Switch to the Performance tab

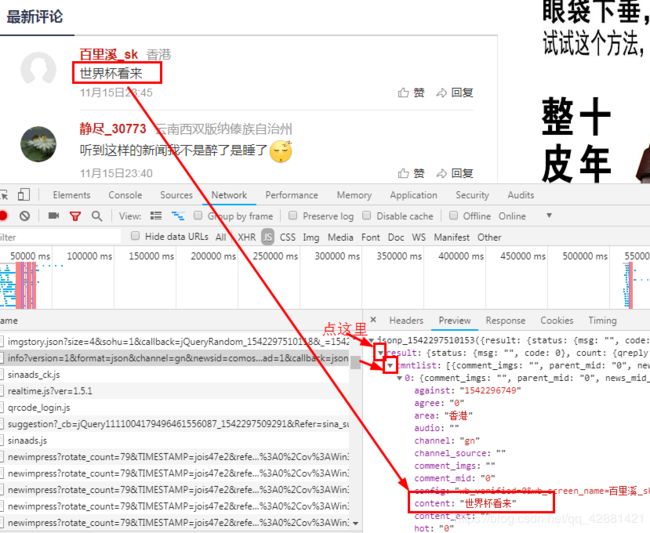[x=291, y=195]
